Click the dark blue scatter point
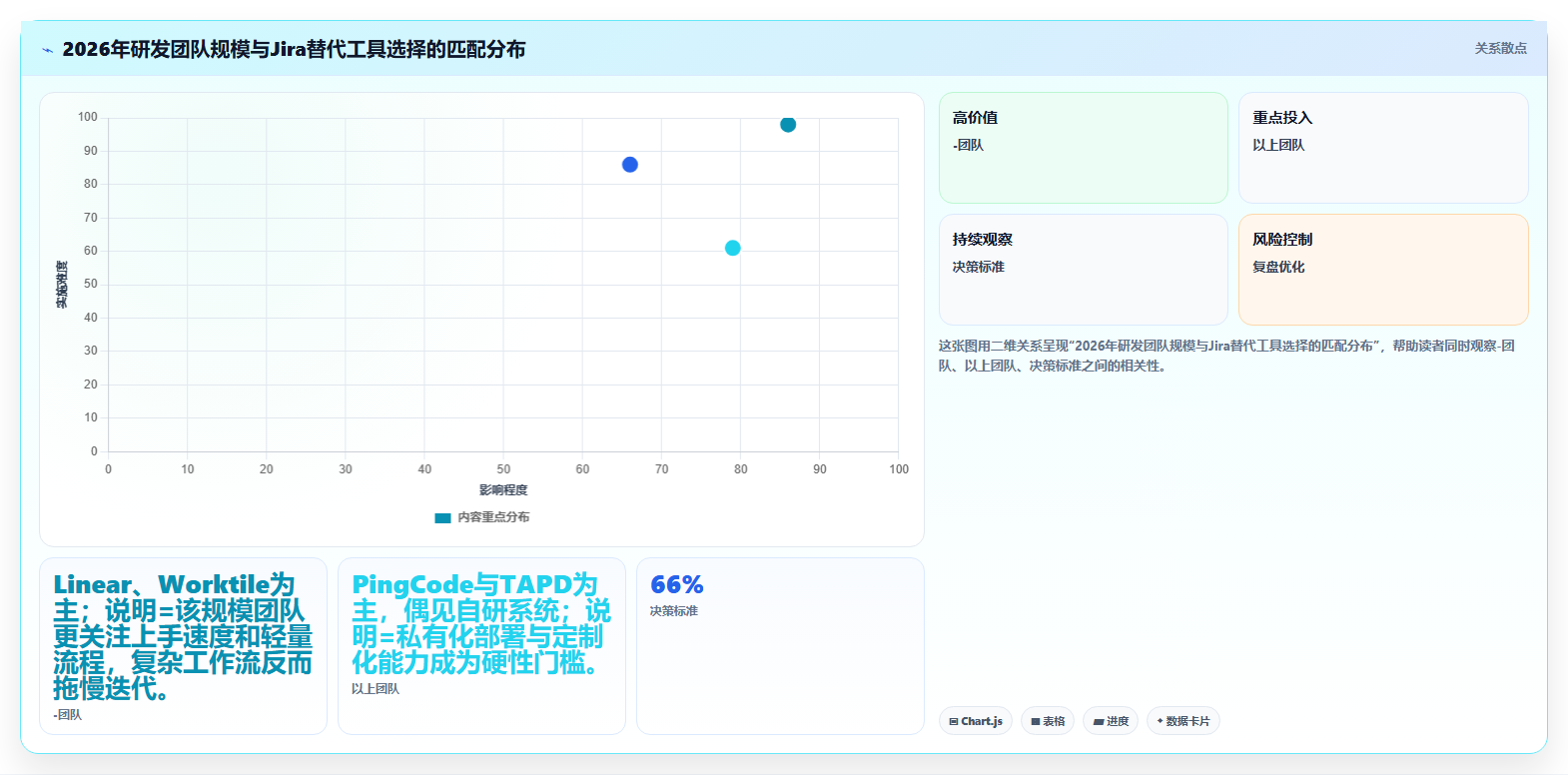The image size is (1568, 775). tap(629, 165)
